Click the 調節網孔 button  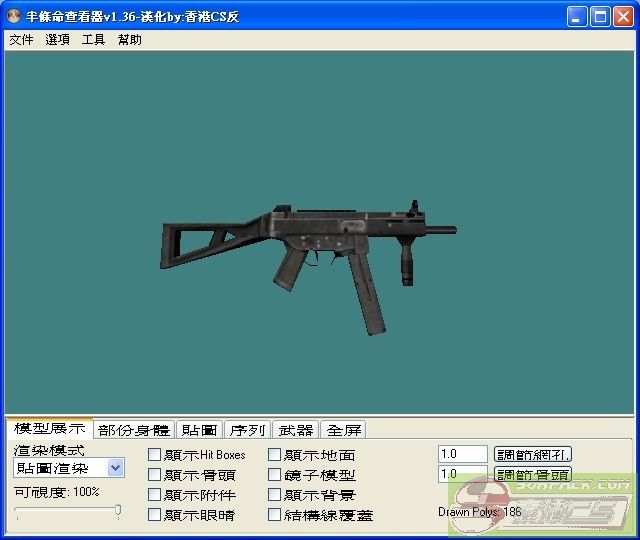tap(533, 454)
